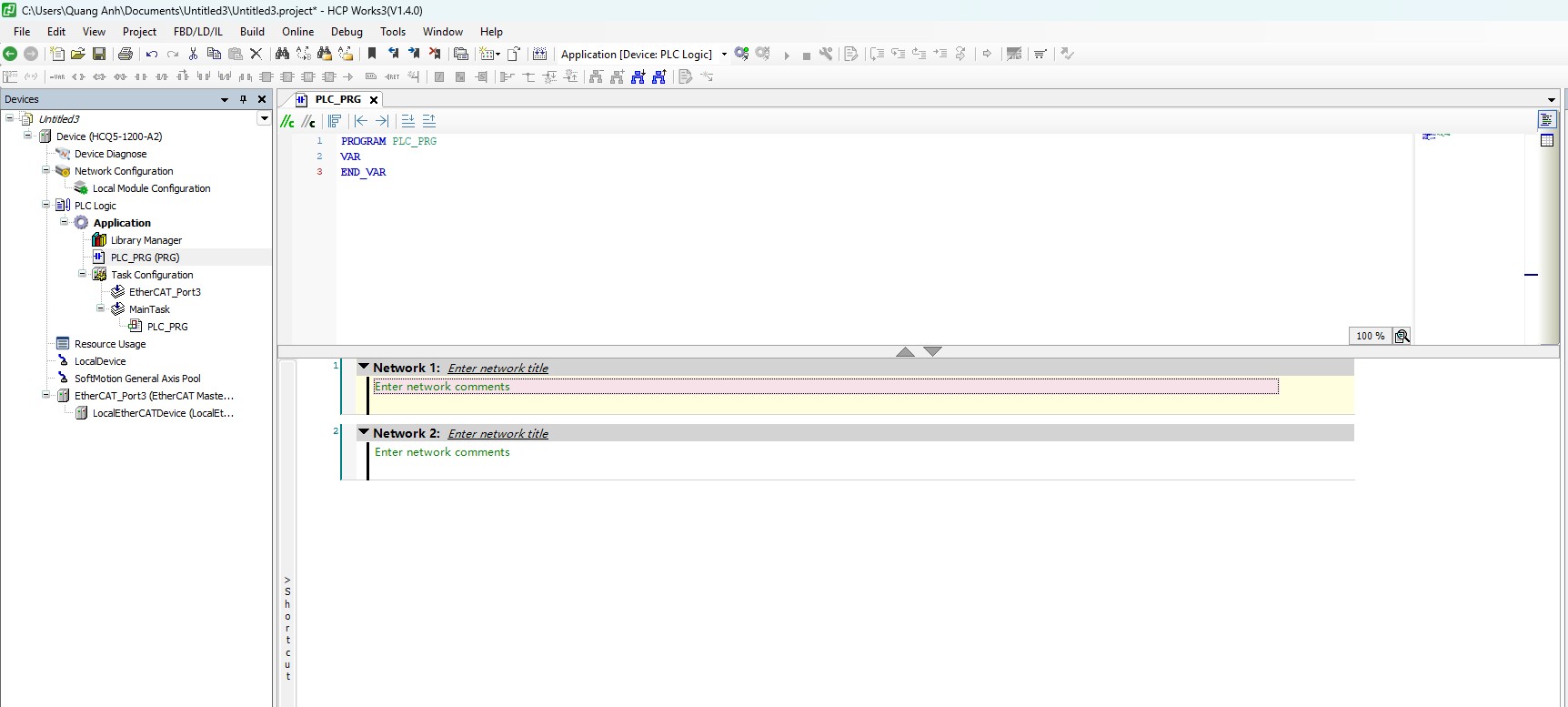The height and width of the screenshot is (707, 1568).
Task: Copy selection using the copy icon
Action: 214,54
